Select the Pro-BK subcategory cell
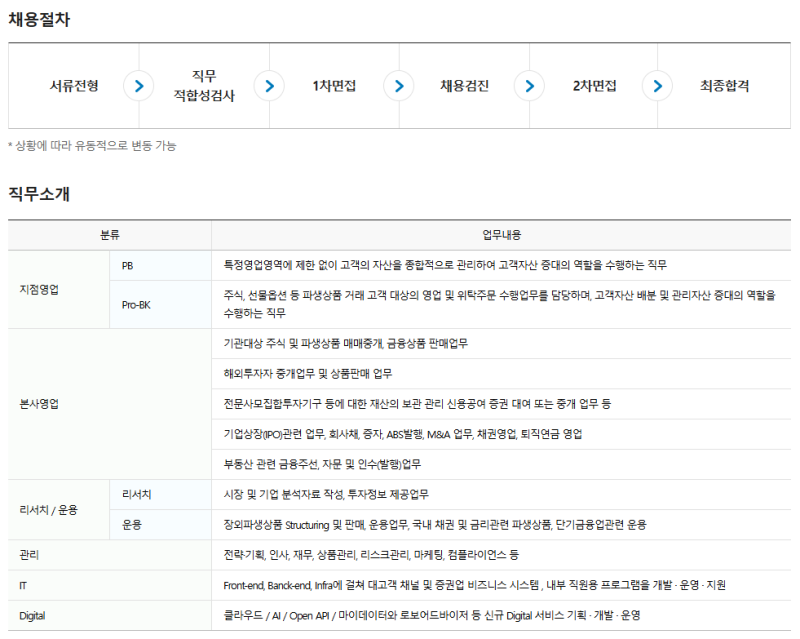 (x=136, y=303)
